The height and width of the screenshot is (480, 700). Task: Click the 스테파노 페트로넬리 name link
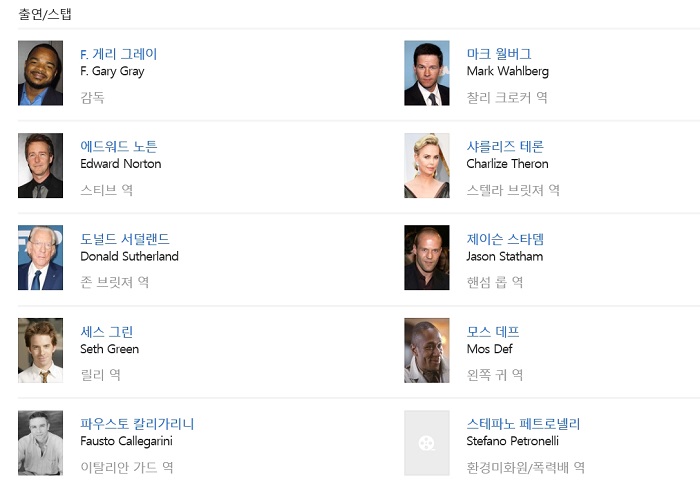point(523,424)
